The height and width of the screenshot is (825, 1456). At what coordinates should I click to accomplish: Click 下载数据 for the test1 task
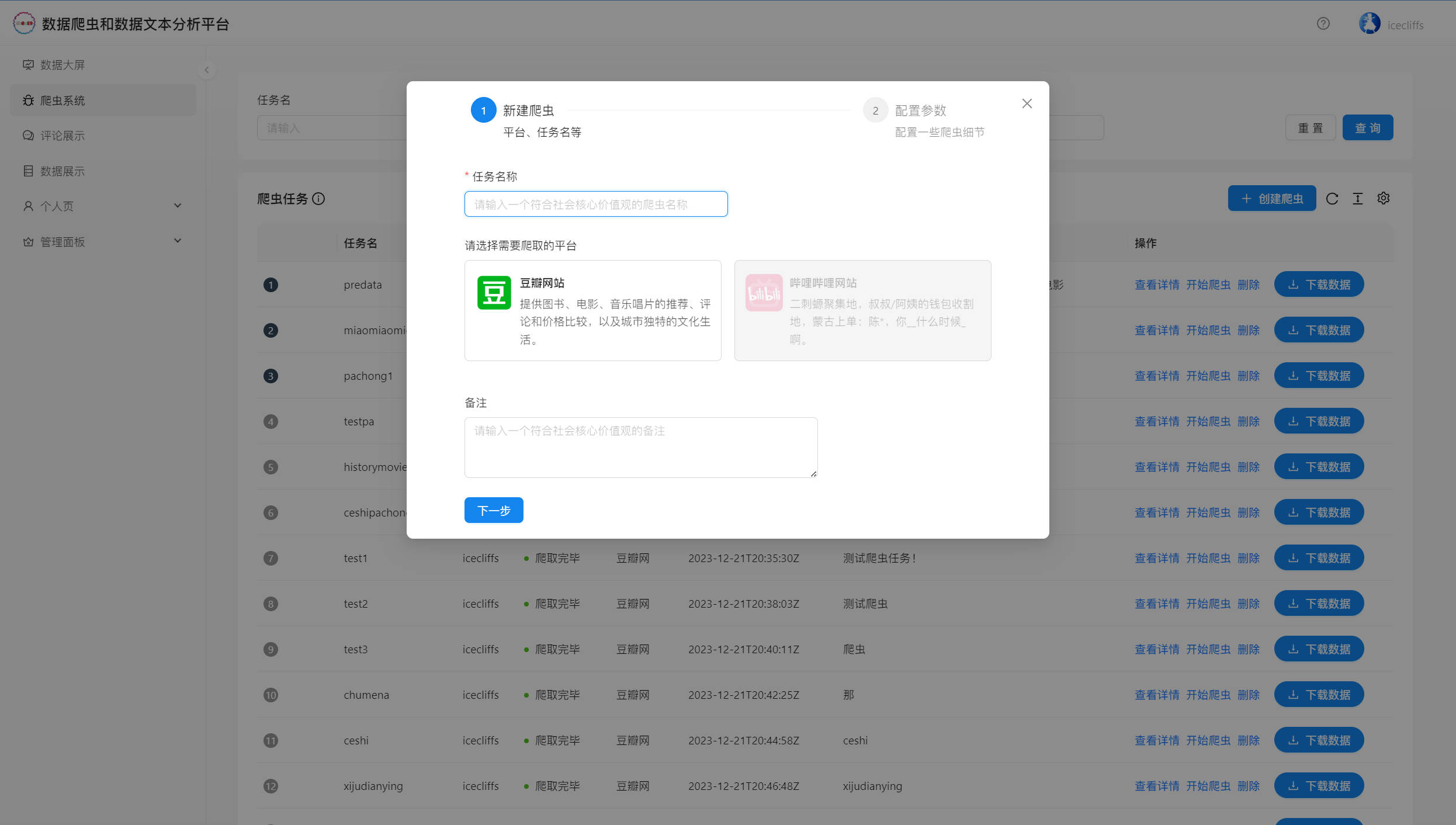coord(1319,558)
